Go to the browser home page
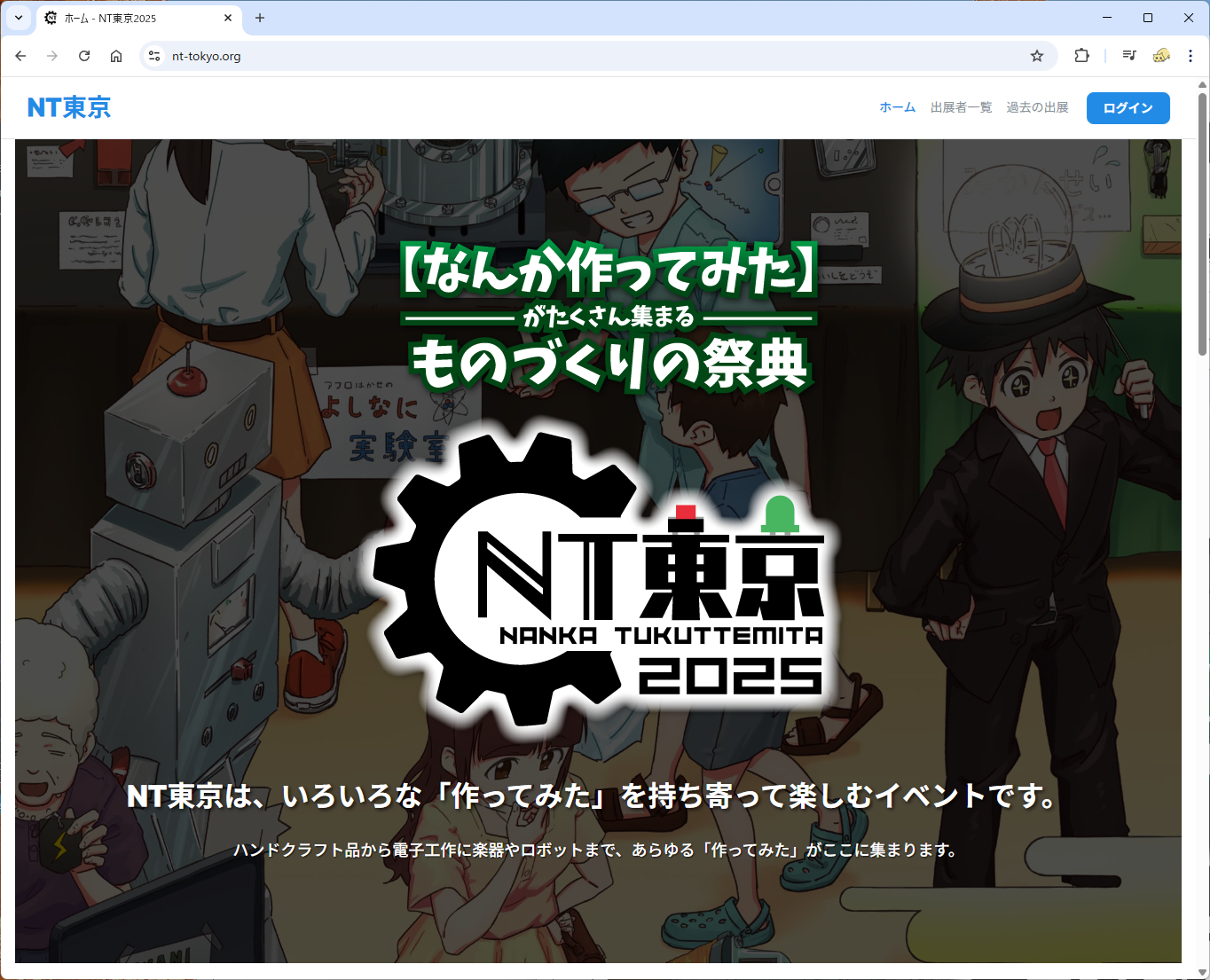1210x980 pixels. pos(116,56)
